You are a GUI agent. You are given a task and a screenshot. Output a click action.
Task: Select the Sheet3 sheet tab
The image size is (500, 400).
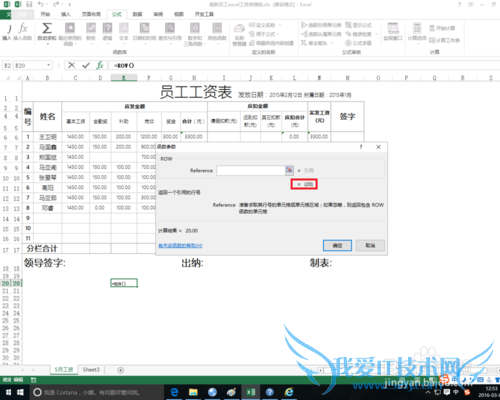[91, 370]
